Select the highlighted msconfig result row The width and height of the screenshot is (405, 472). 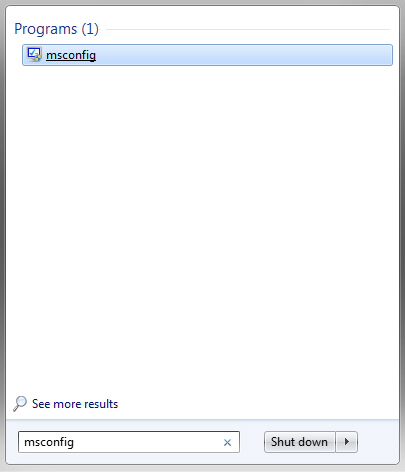[207, 55]
